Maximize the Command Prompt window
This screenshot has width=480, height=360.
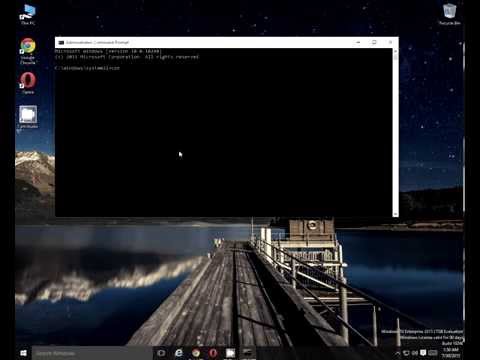point(374,42)
